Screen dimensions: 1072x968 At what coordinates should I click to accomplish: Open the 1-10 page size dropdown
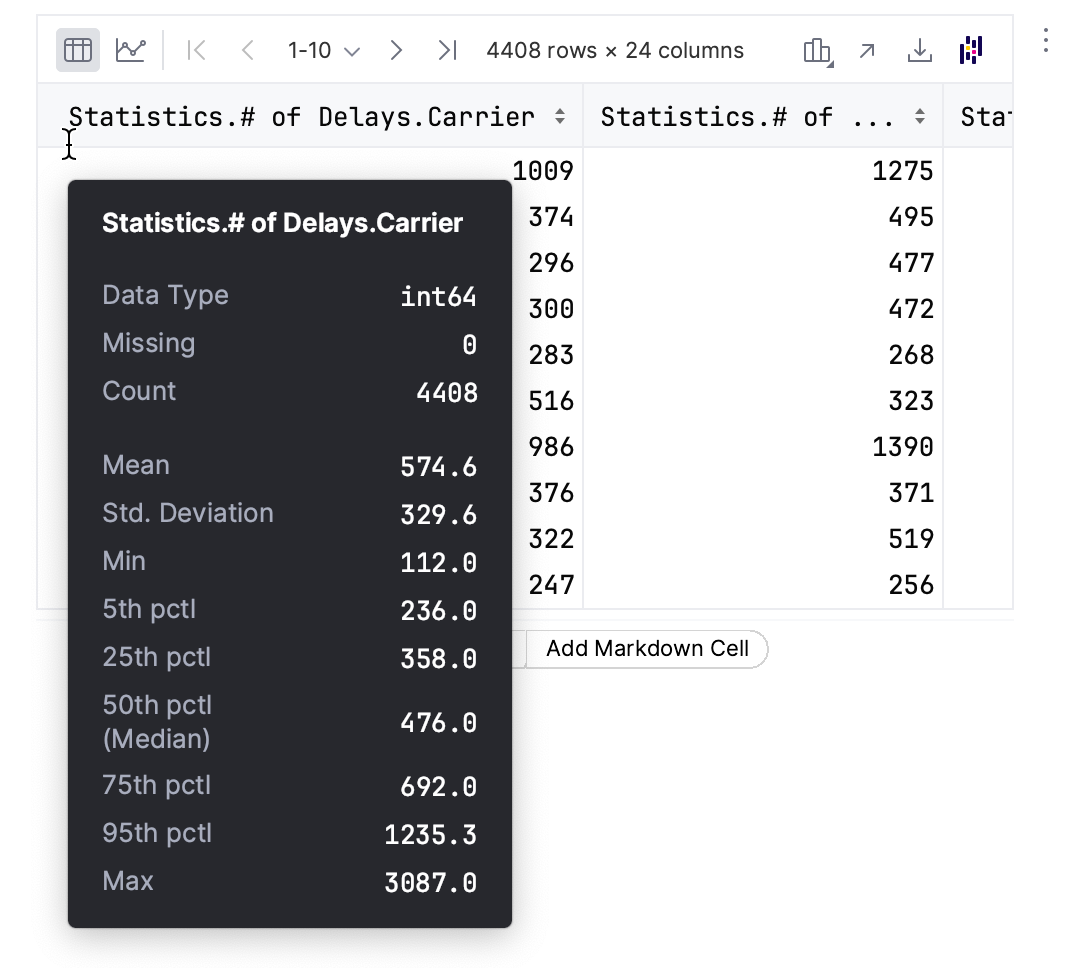click(321, 50)
